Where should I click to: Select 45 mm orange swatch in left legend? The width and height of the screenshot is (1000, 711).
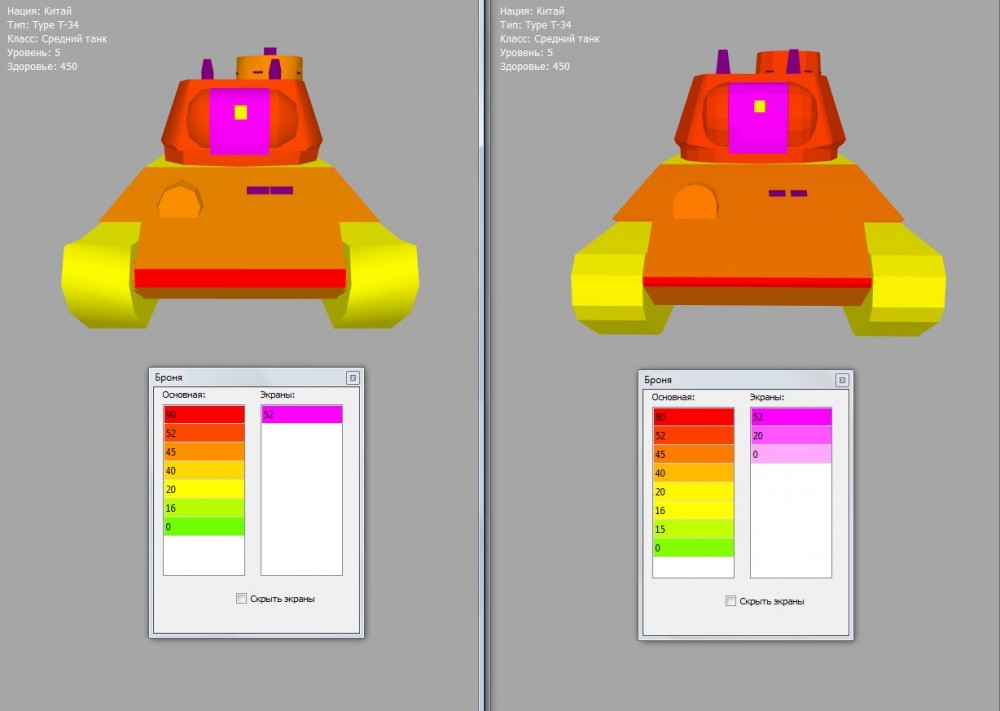[x=204, y=452]
